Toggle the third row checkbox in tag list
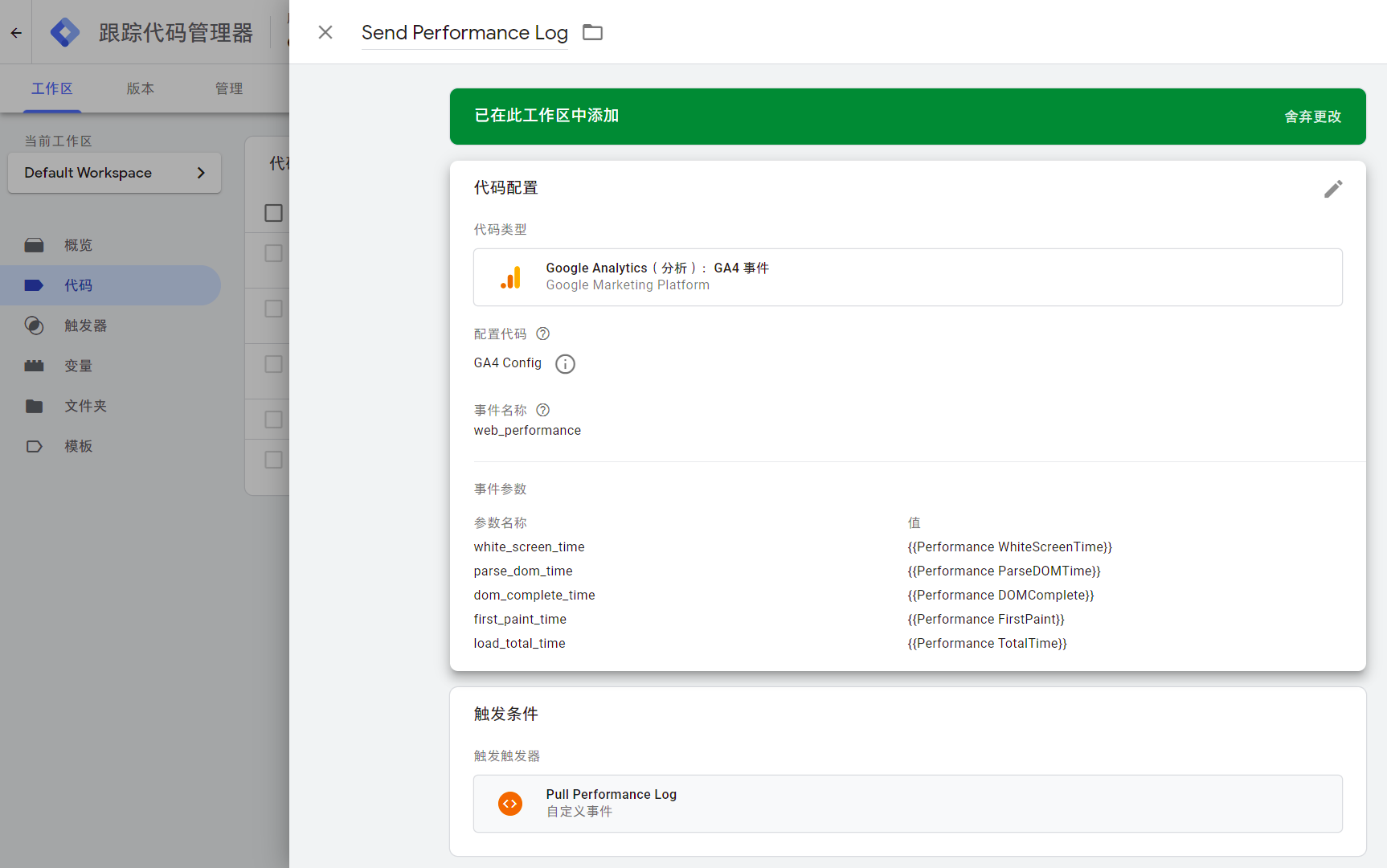1387x868 pixels. (x=273, y=364)
